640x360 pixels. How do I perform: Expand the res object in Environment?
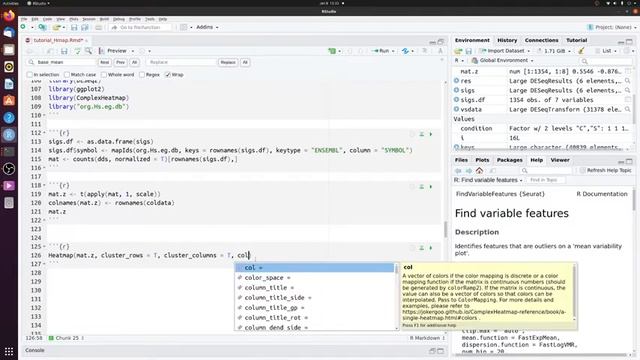coord(456,81)
